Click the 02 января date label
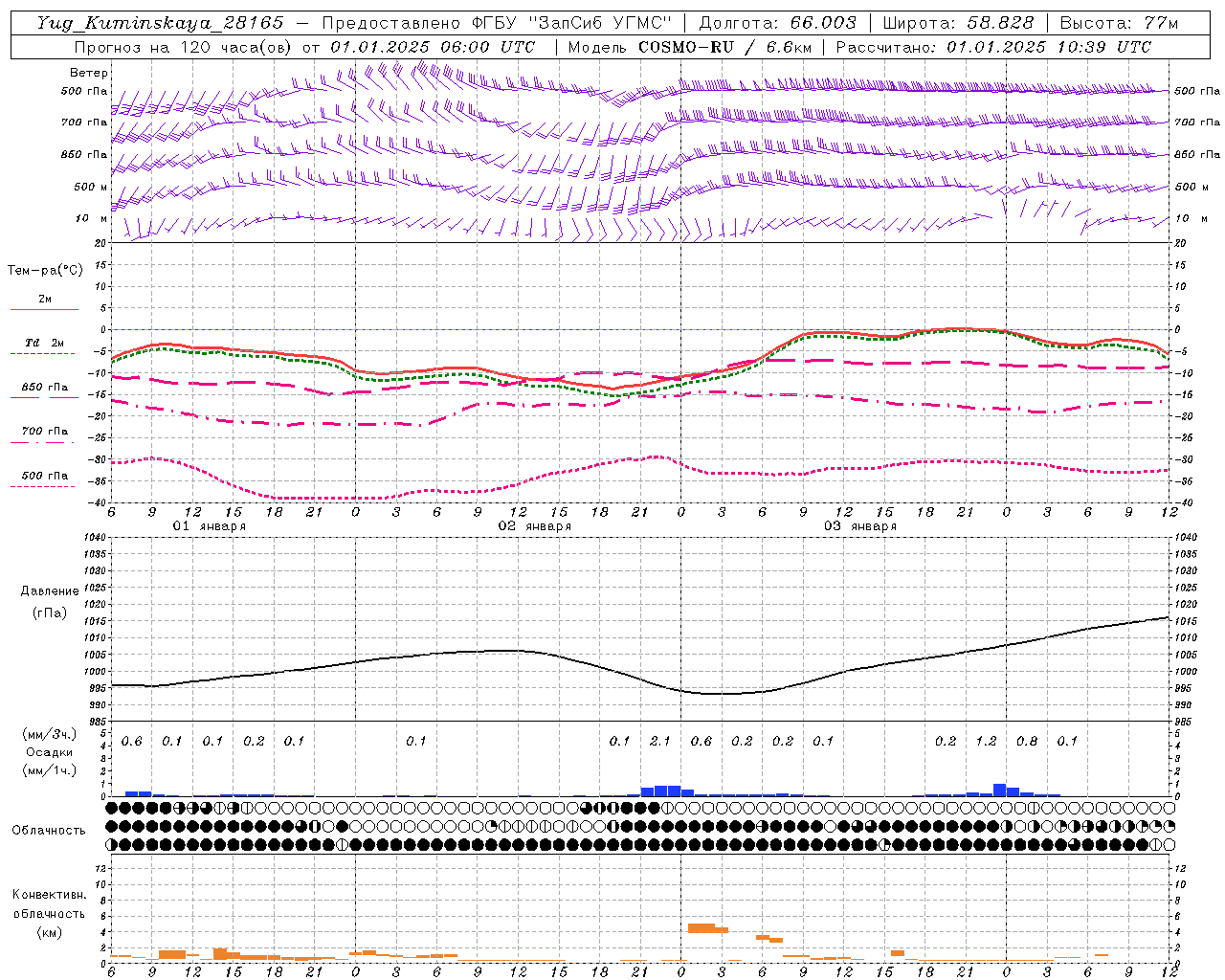The height and width of the screenshot is (980, 1225). 534,526
